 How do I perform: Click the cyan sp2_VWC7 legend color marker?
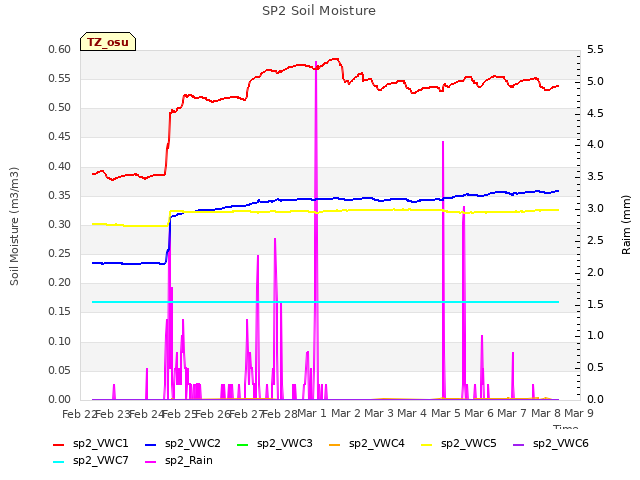[59, 462]
